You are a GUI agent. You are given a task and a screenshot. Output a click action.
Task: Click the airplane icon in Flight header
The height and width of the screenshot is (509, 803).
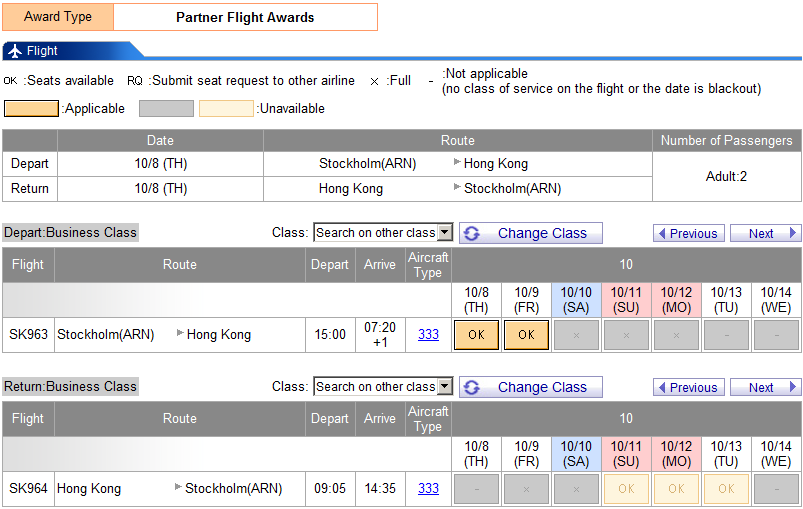click(14, 51)
